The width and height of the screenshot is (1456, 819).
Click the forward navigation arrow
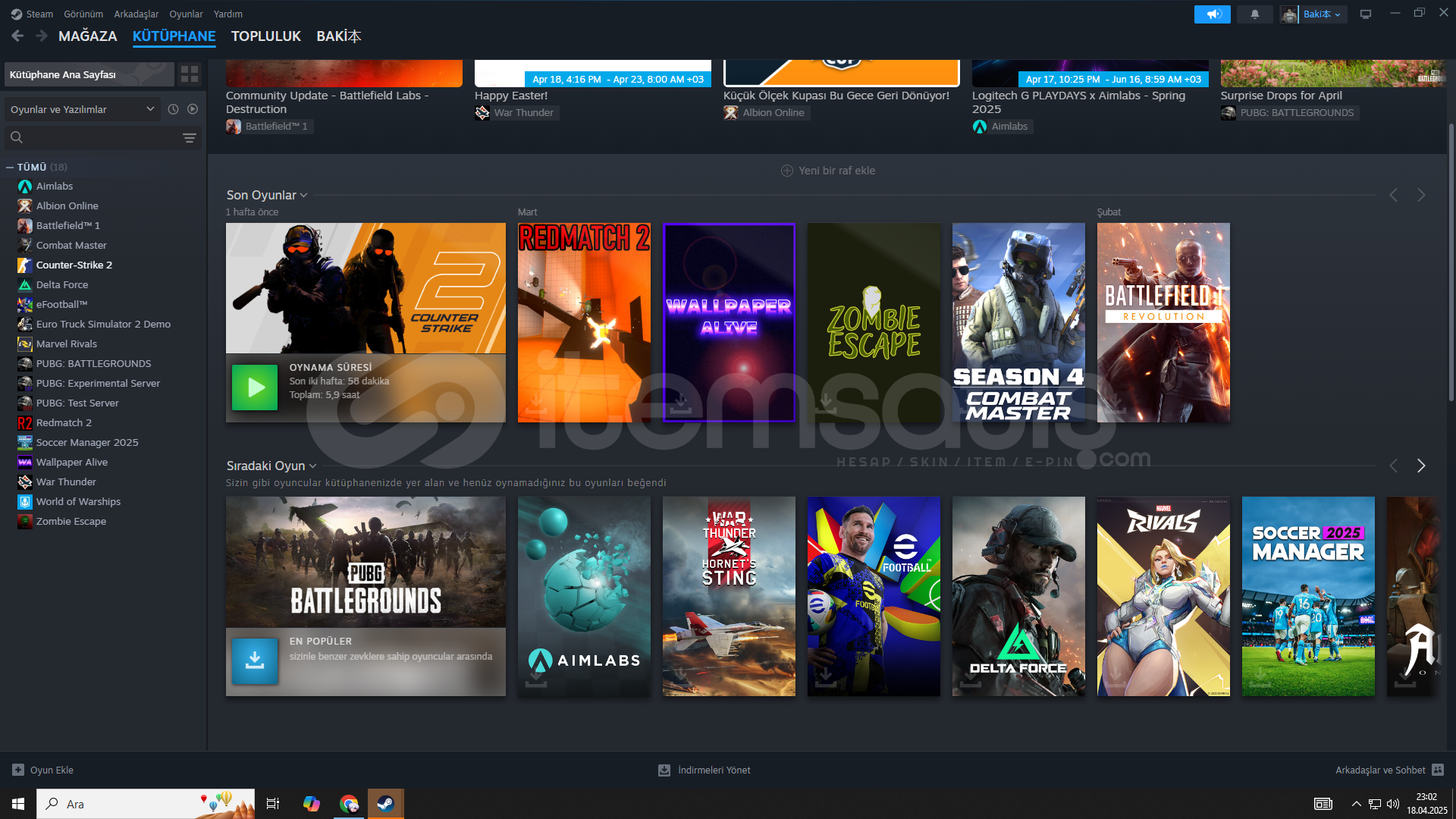(42, 36)
